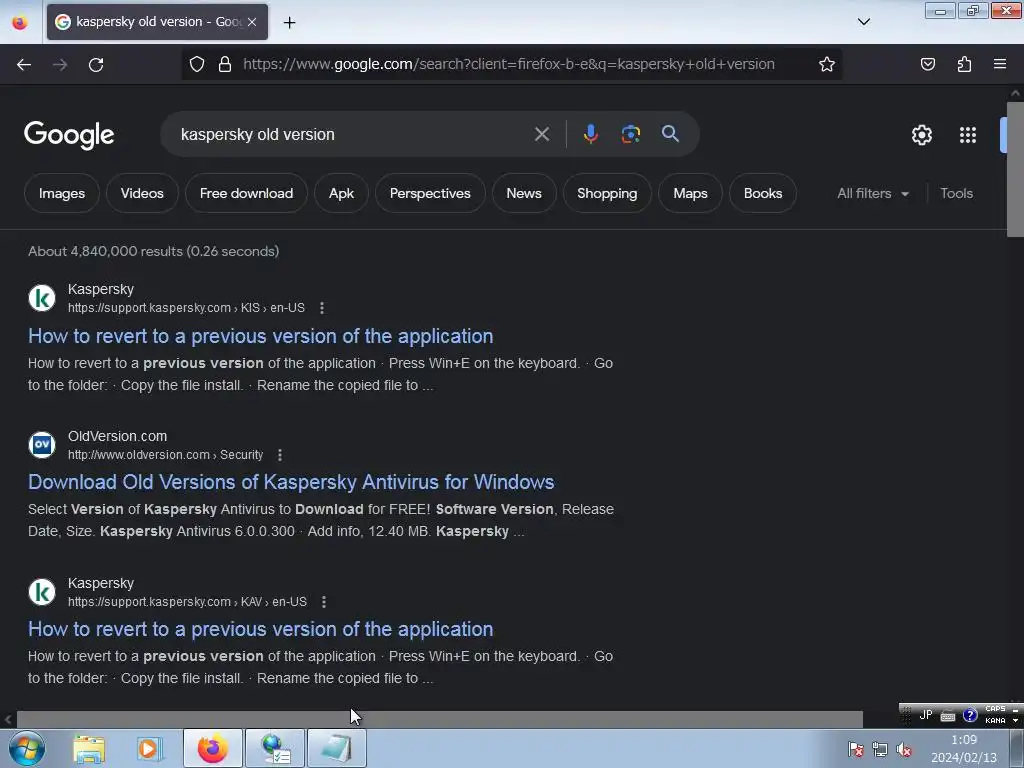Screen dimensions: 1024x768
Task: Open the KAV 'How to revert' result
Action: [x=261, y=629]
